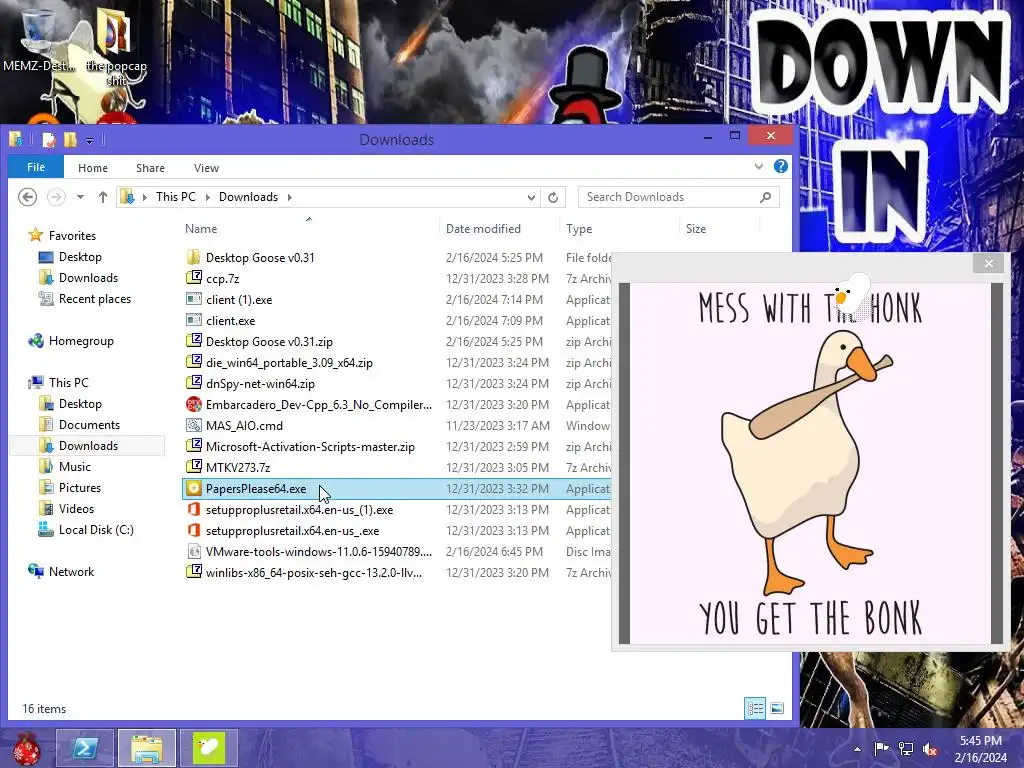Open the Share ribbon tab
The height and width of the screenshot is (768, 1024).
click(x=150, y=168)
